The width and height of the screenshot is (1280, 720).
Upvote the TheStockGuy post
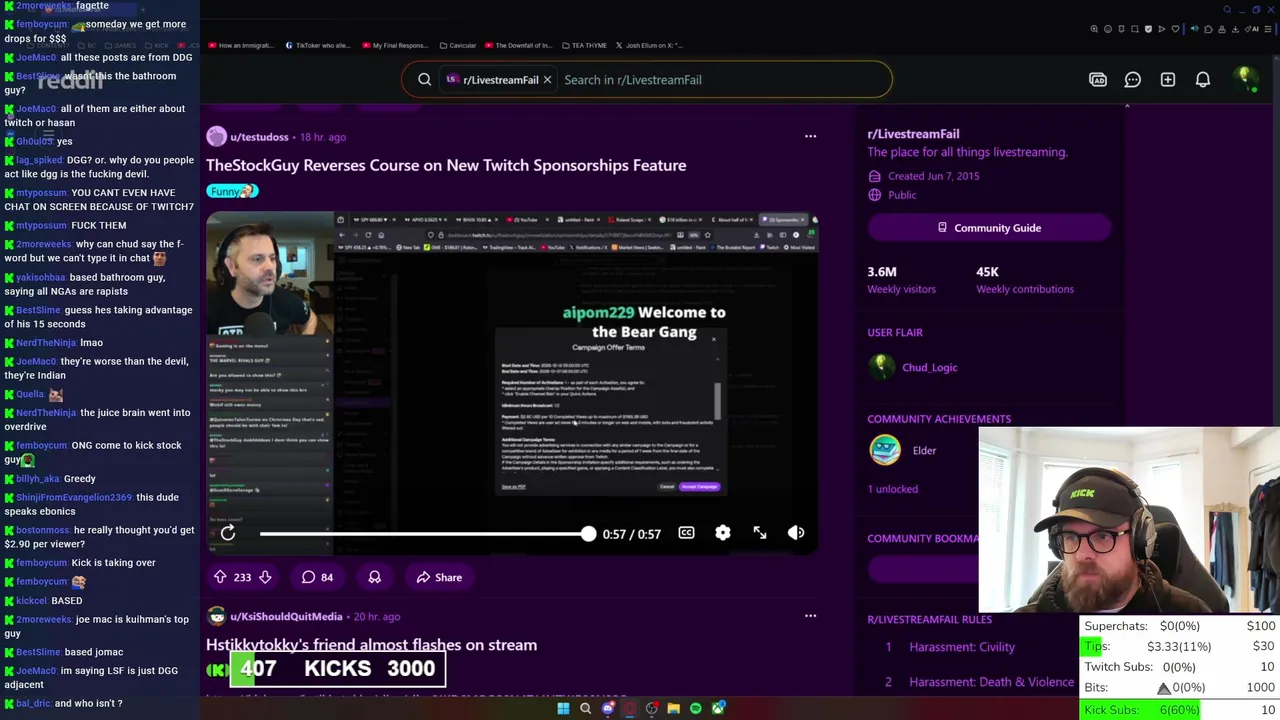point(220,577)
